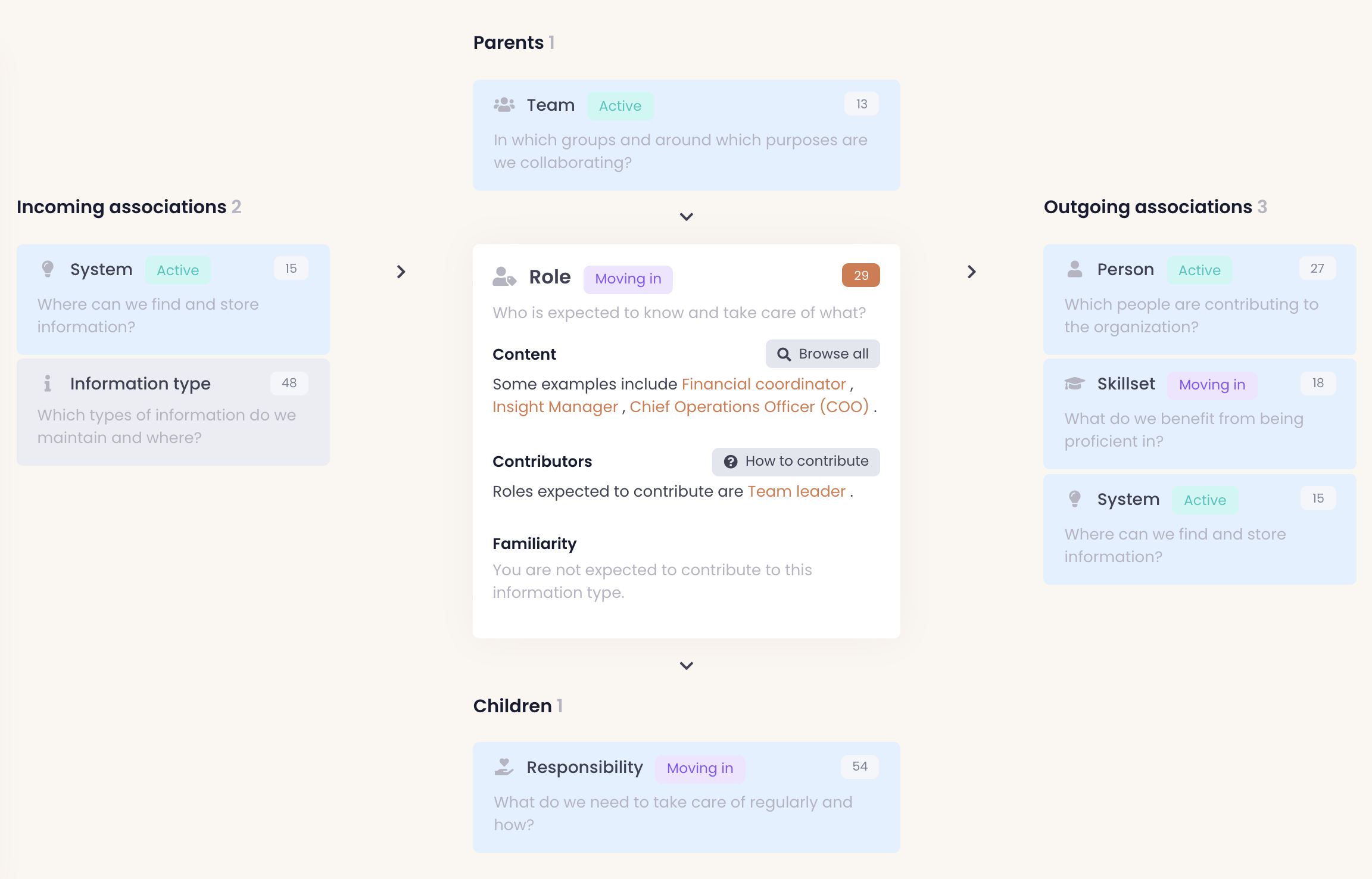Viewport: 1372px width, 879px height.
Task: Click the Moving in tag beside Role
Action: click(628, 279)
